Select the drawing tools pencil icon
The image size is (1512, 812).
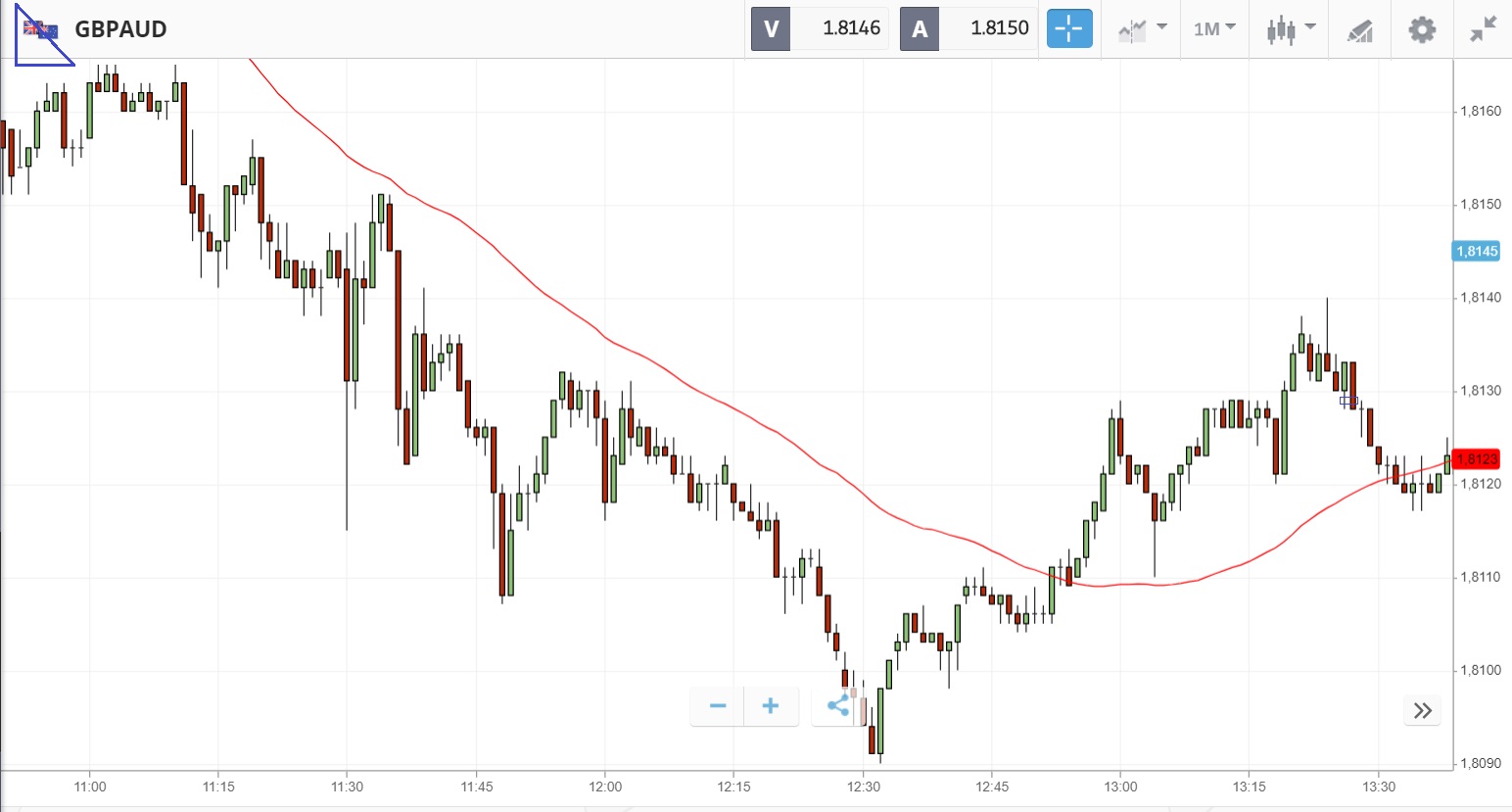click(x=1359, y=30)
